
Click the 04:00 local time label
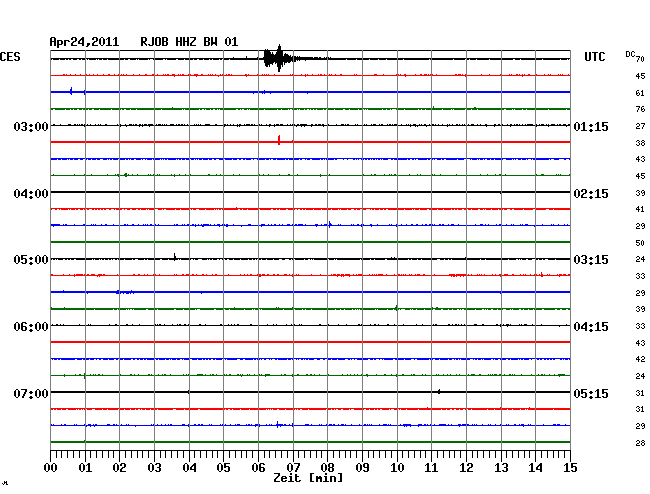tap(31, 194)
